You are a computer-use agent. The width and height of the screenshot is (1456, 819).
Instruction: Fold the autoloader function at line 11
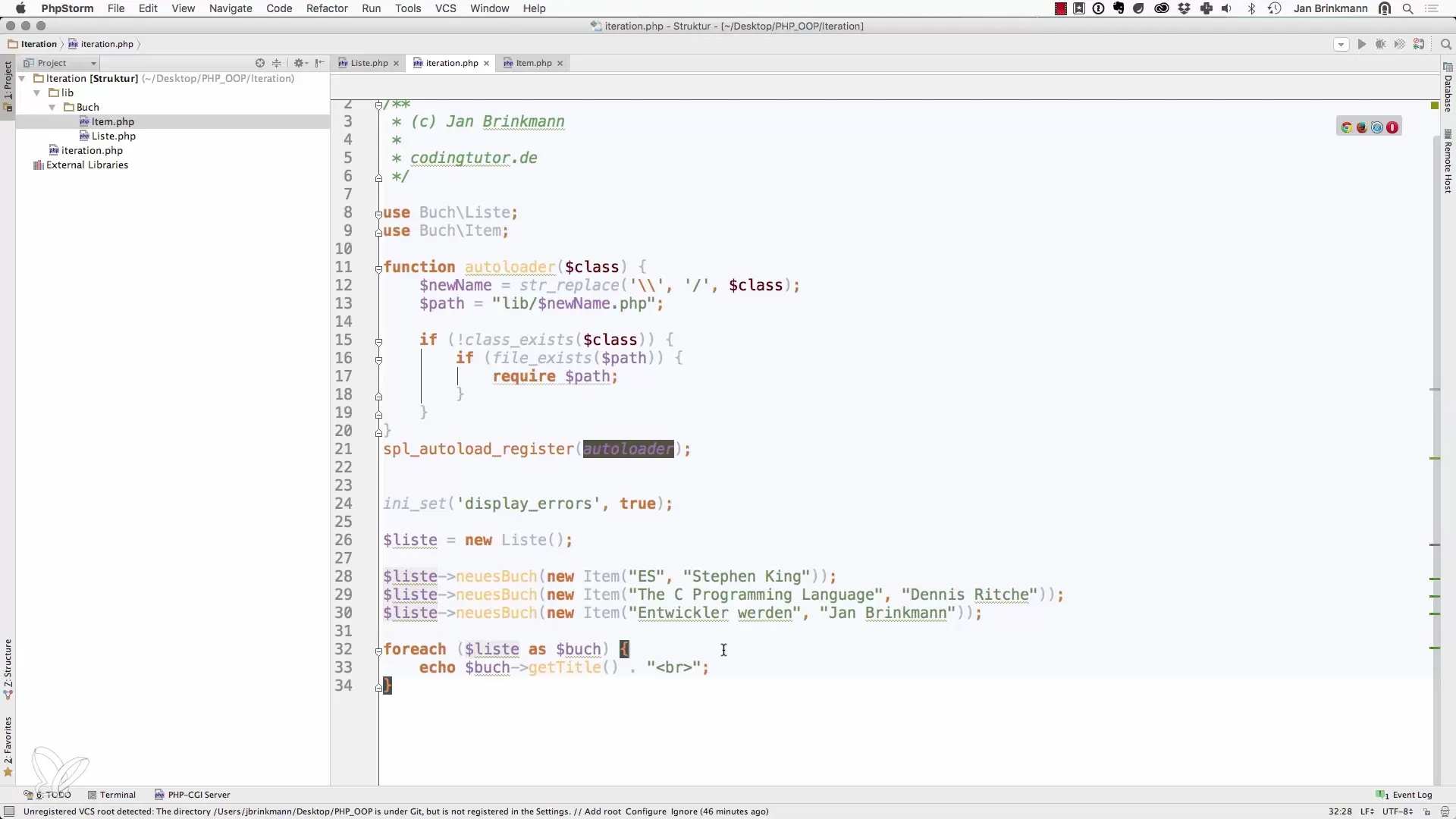click(378, 268)
